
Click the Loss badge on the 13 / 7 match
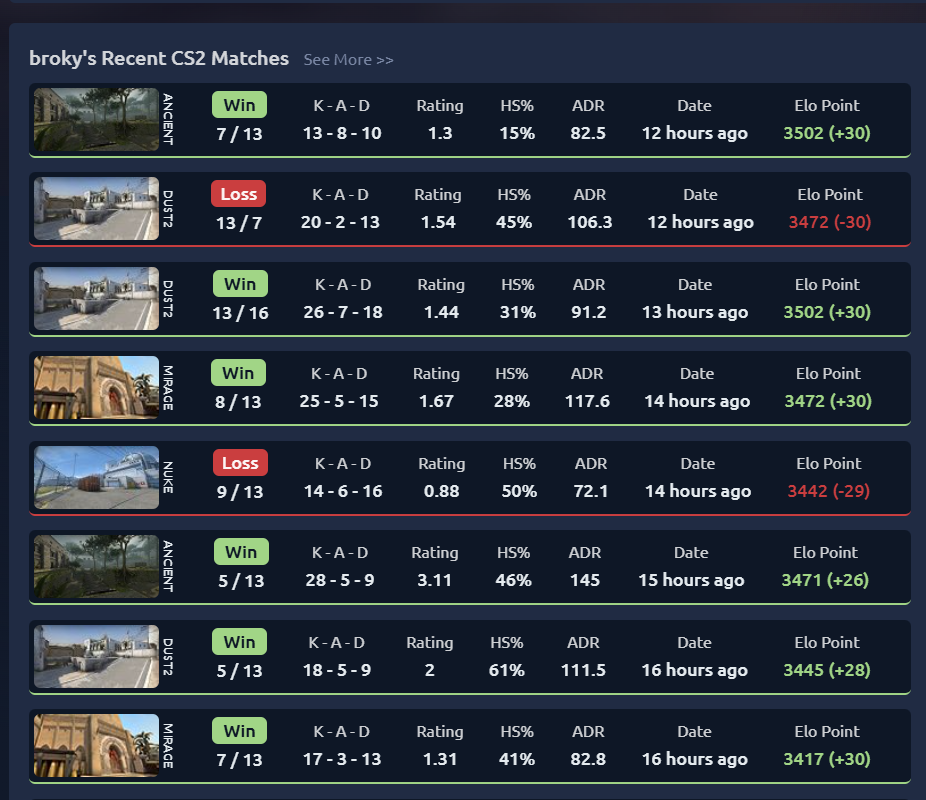239,194
